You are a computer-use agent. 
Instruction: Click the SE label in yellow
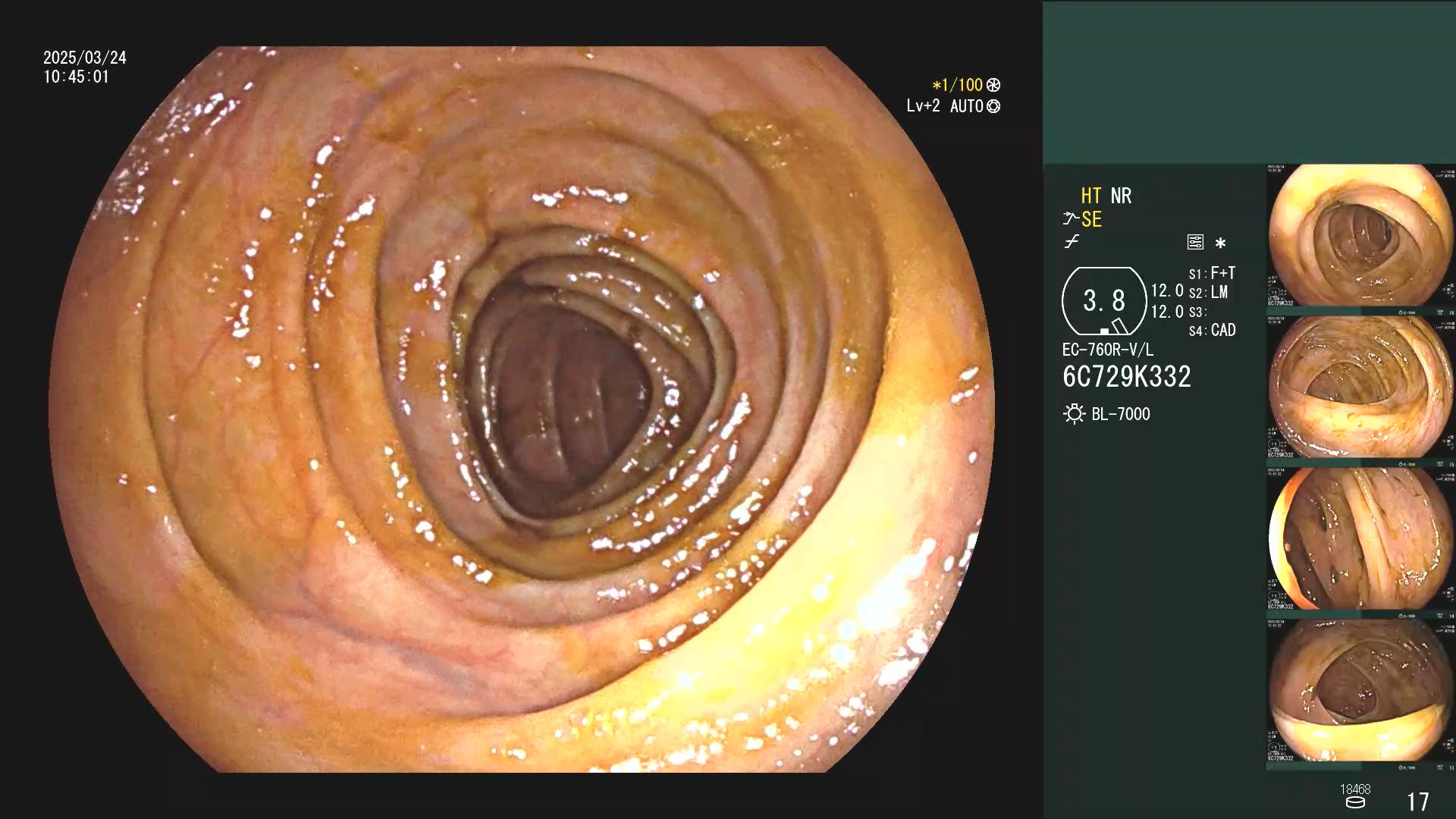pyautogui.click(x=1091, y=219)
